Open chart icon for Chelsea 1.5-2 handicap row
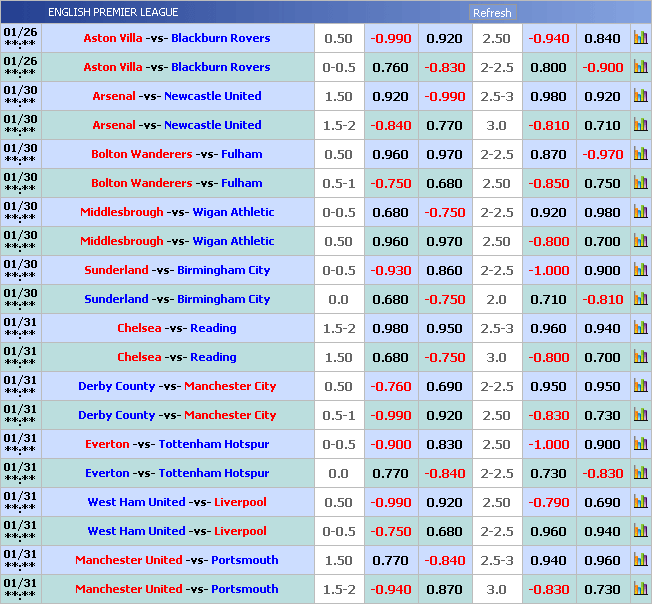 [x=640, y=328]
